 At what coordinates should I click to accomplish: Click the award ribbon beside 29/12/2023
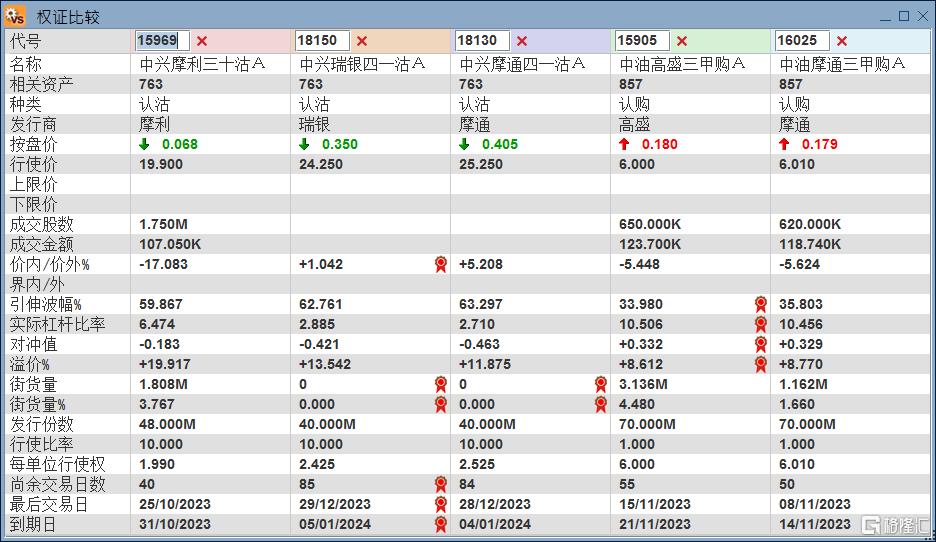coord(441,504)
